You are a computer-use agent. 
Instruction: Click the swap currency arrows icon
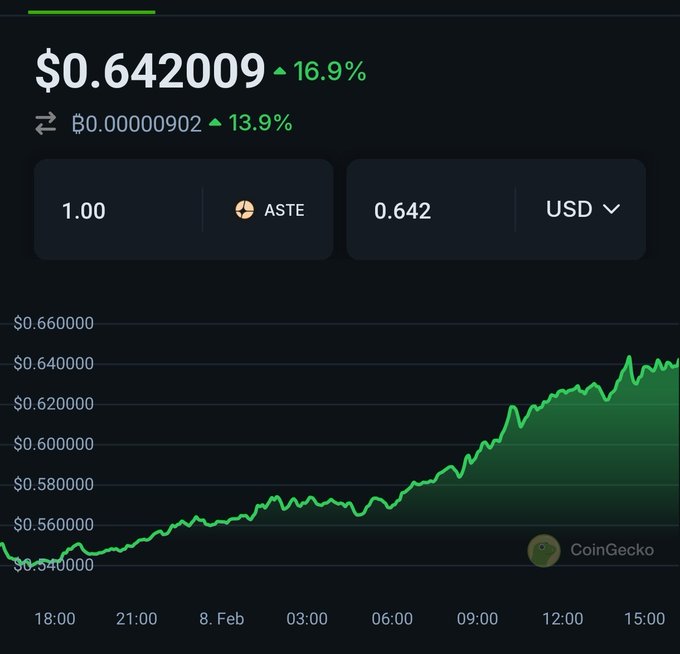[x=46, y=124]
